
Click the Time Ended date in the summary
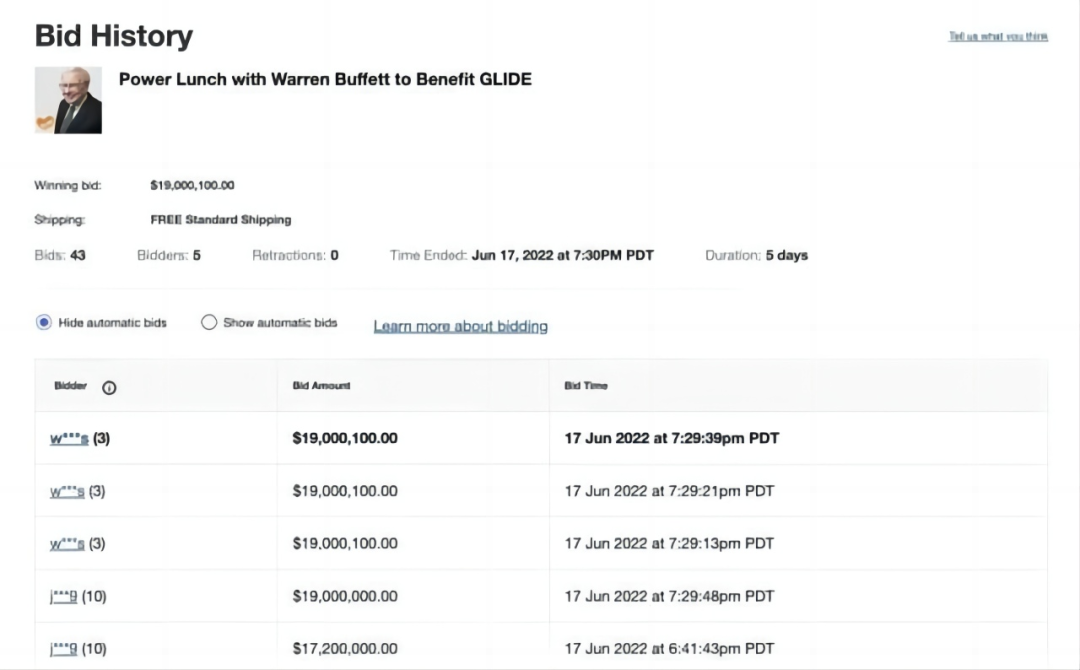[x=562, y=255]
